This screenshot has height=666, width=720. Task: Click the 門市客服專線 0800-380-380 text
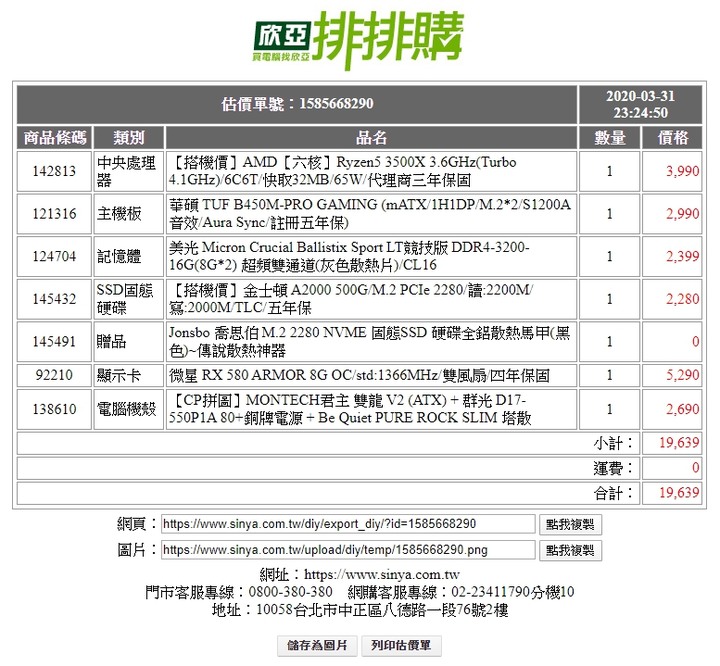coord(239,592)
